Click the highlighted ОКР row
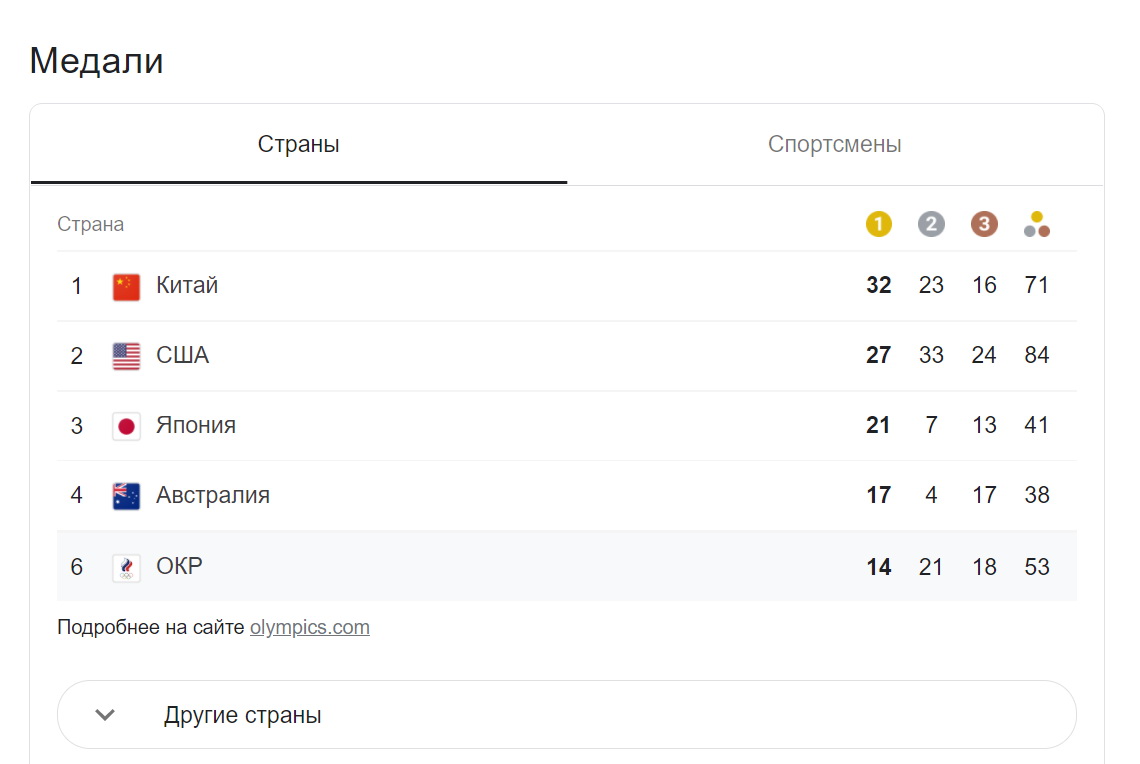Image resolution: width=1140 pixels, height=764 pixels. 566,566
